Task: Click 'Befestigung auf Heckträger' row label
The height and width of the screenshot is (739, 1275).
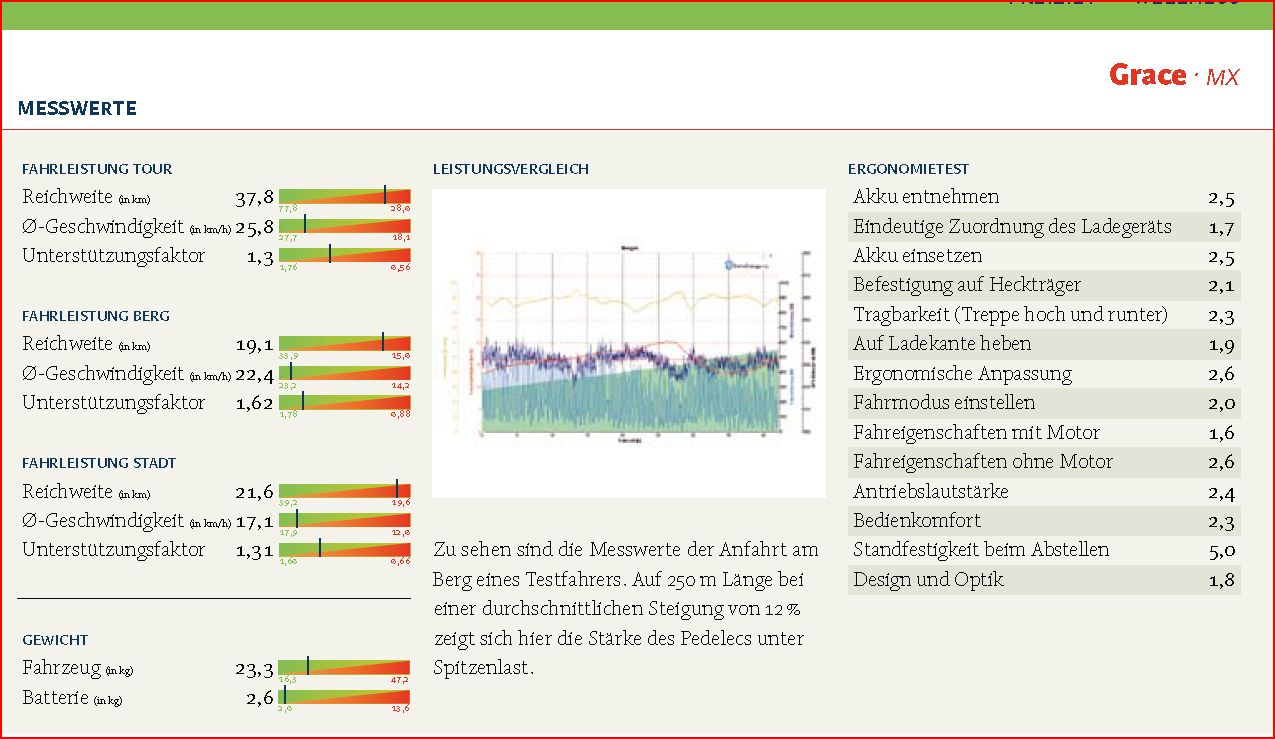Action: point(967,285)
